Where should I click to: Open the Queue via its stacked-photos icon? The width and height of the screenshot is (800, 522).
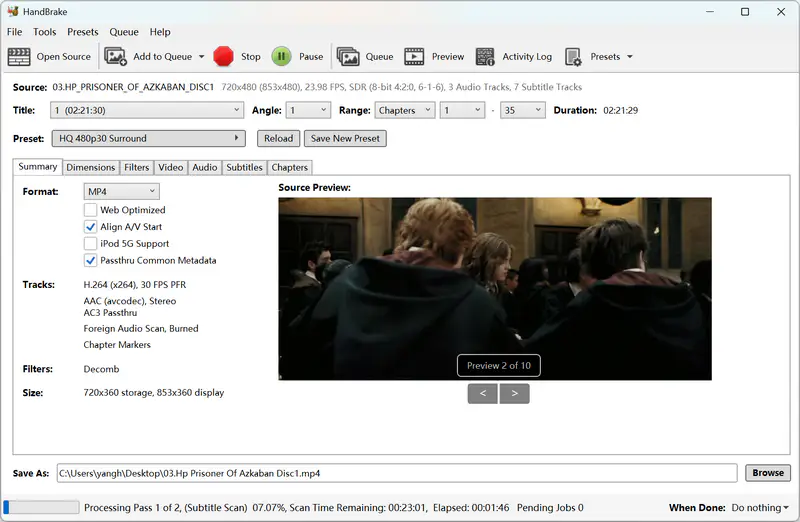[348, 57]
